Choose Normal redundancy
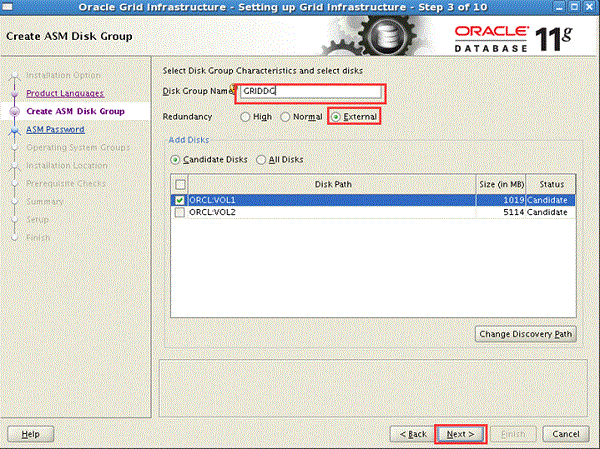600x449 pixels. (x=285, y=117)
